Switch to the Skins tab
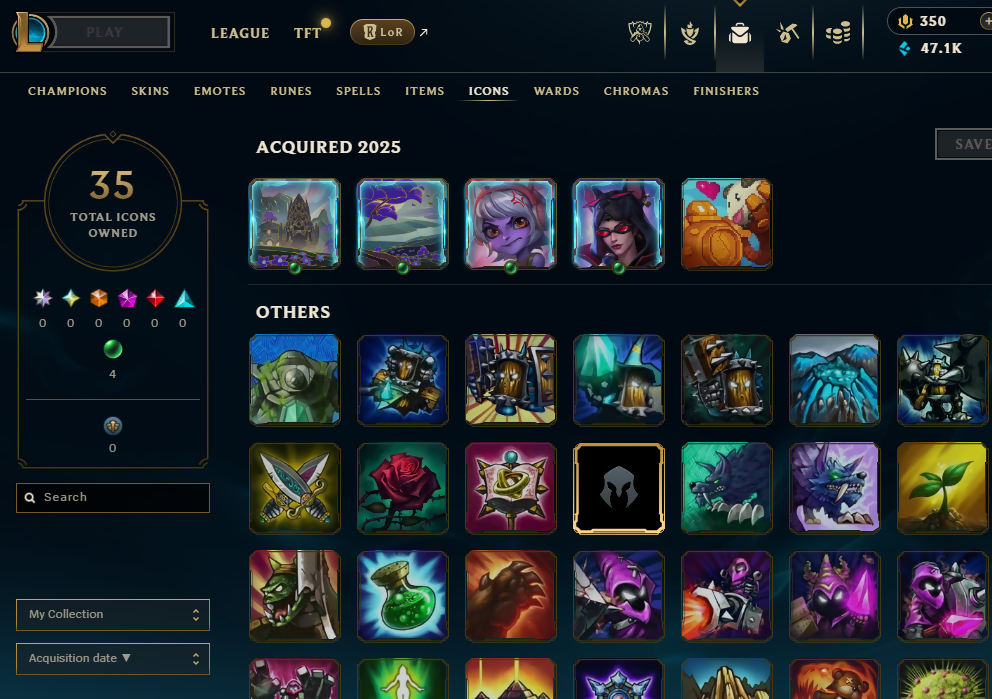The height and width of the screenshot is (699, 992). tap(150, 91)
